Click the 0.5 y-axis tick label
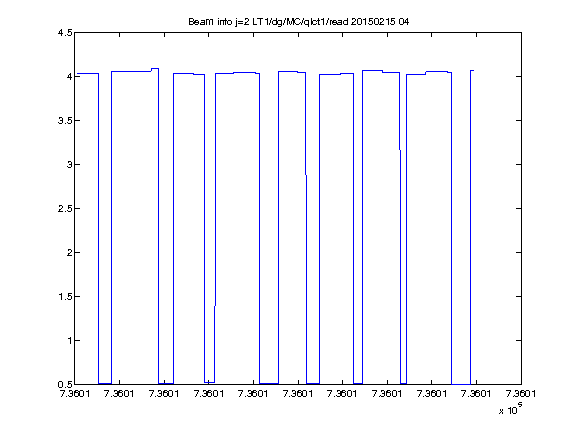576x432 pixels. (x=65, y=385)
